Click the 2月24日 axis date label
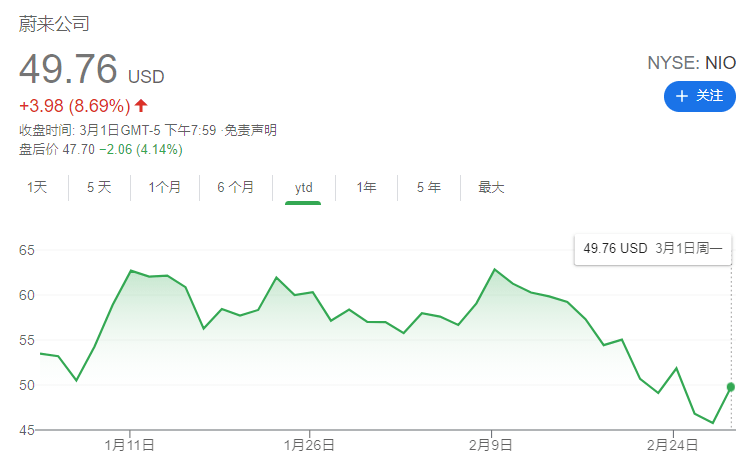751x463 pixels. pyautogui.click(x=672, y=445)
